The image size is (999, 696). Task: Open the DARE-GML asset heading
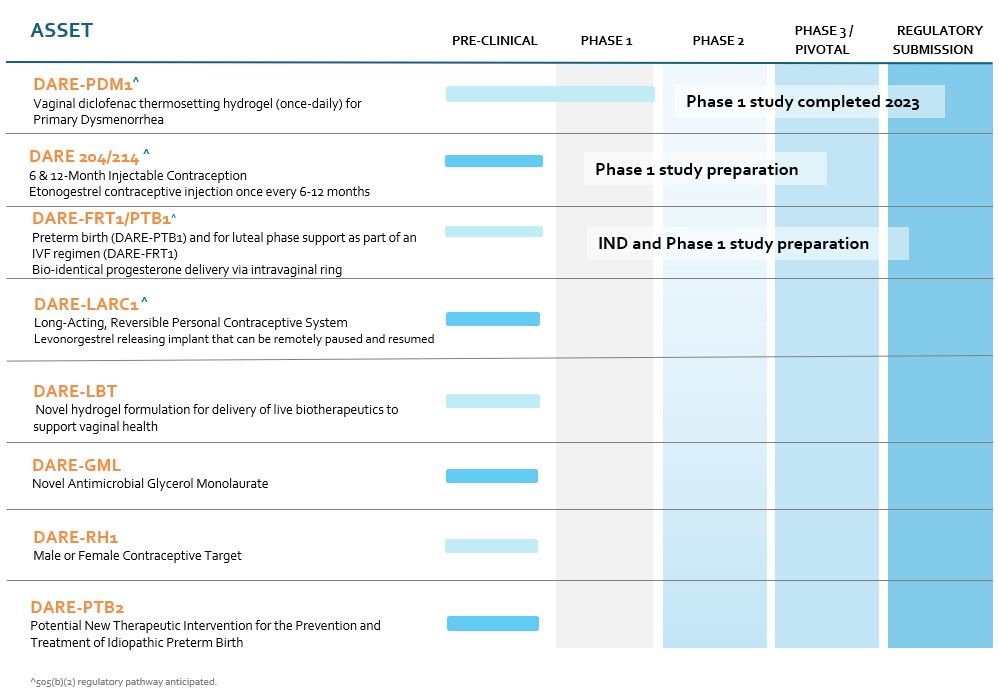(76, 465)
